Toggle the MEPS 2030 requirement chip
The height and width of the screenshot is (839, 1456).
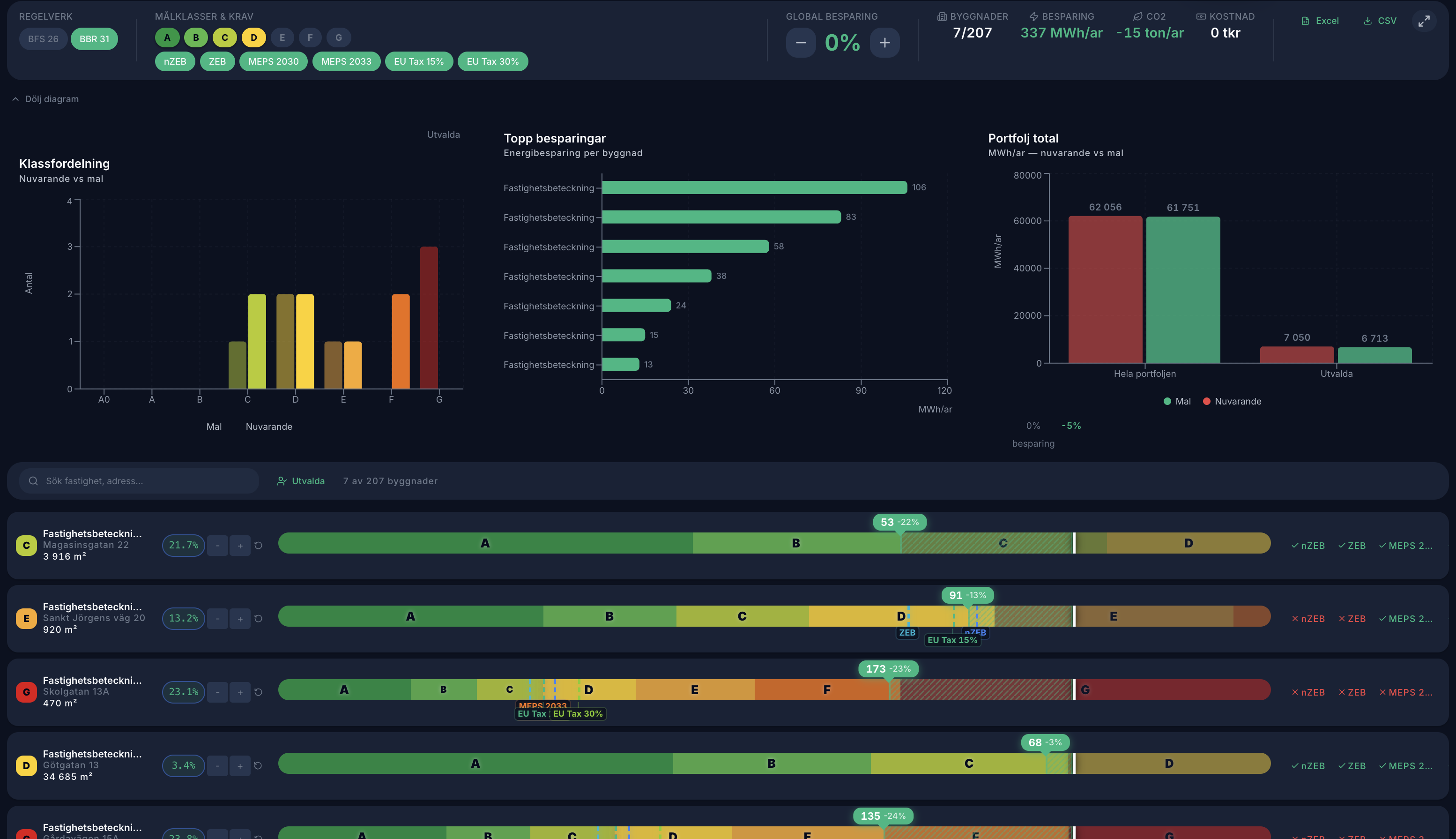point(274,62)
